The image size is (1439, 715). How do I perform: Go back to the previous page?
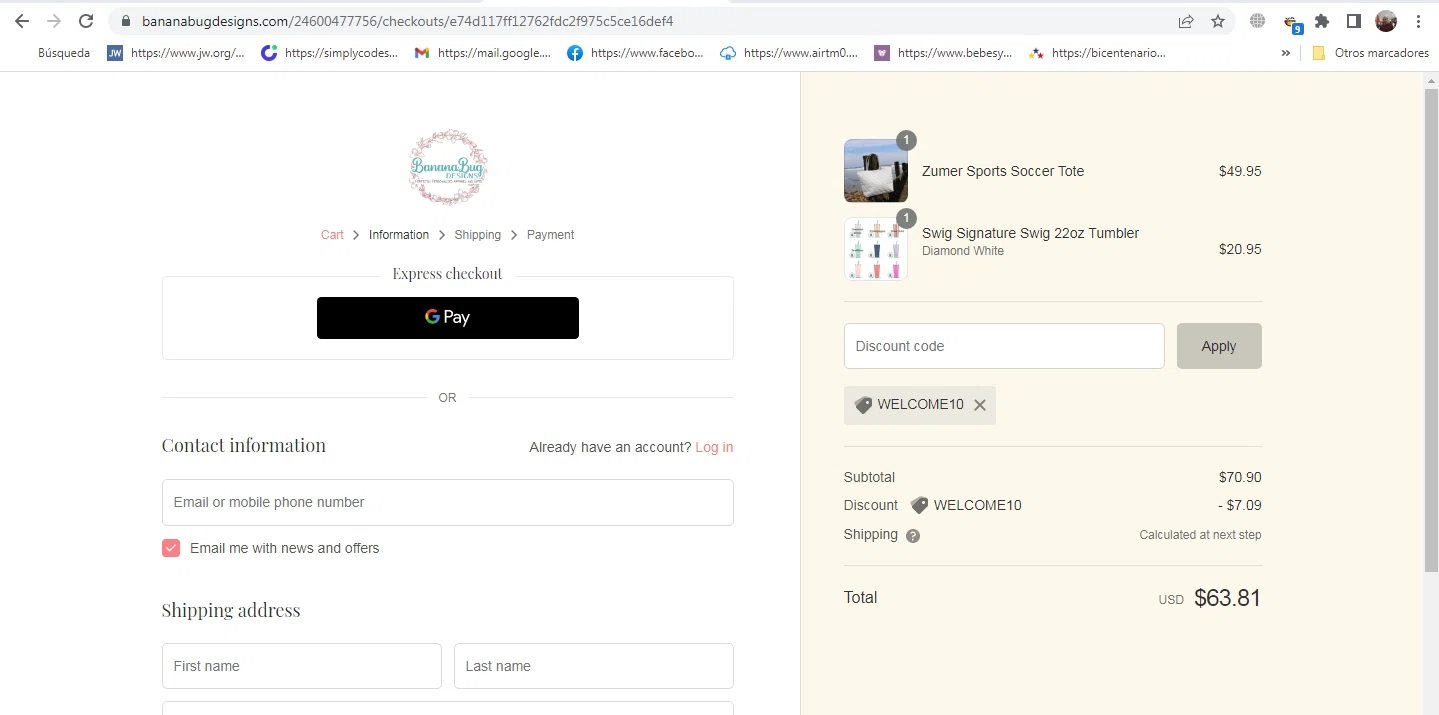21,21
